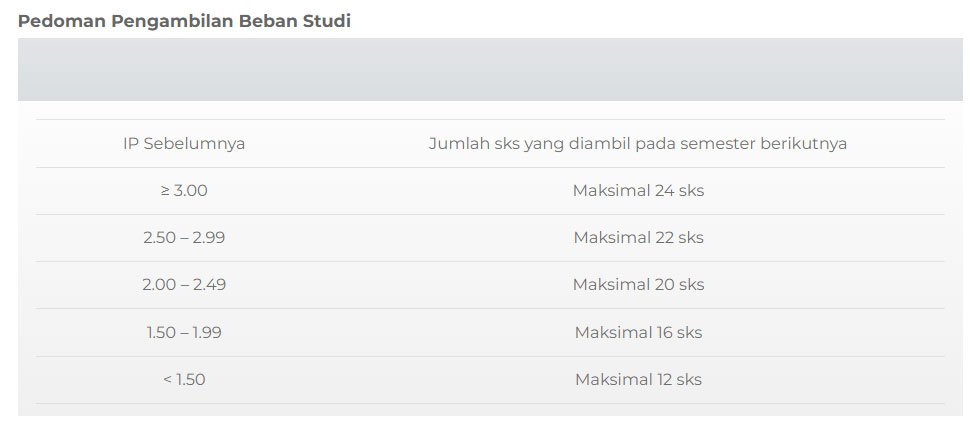
Task: Click the word 'Jumlah' in the column header
Action: (455, 143)
